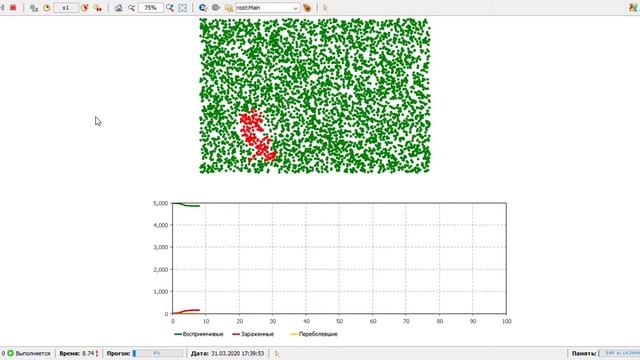Click the red infected curve on chart
Viewport: 640px width, 360px height.
click(186, 311)
